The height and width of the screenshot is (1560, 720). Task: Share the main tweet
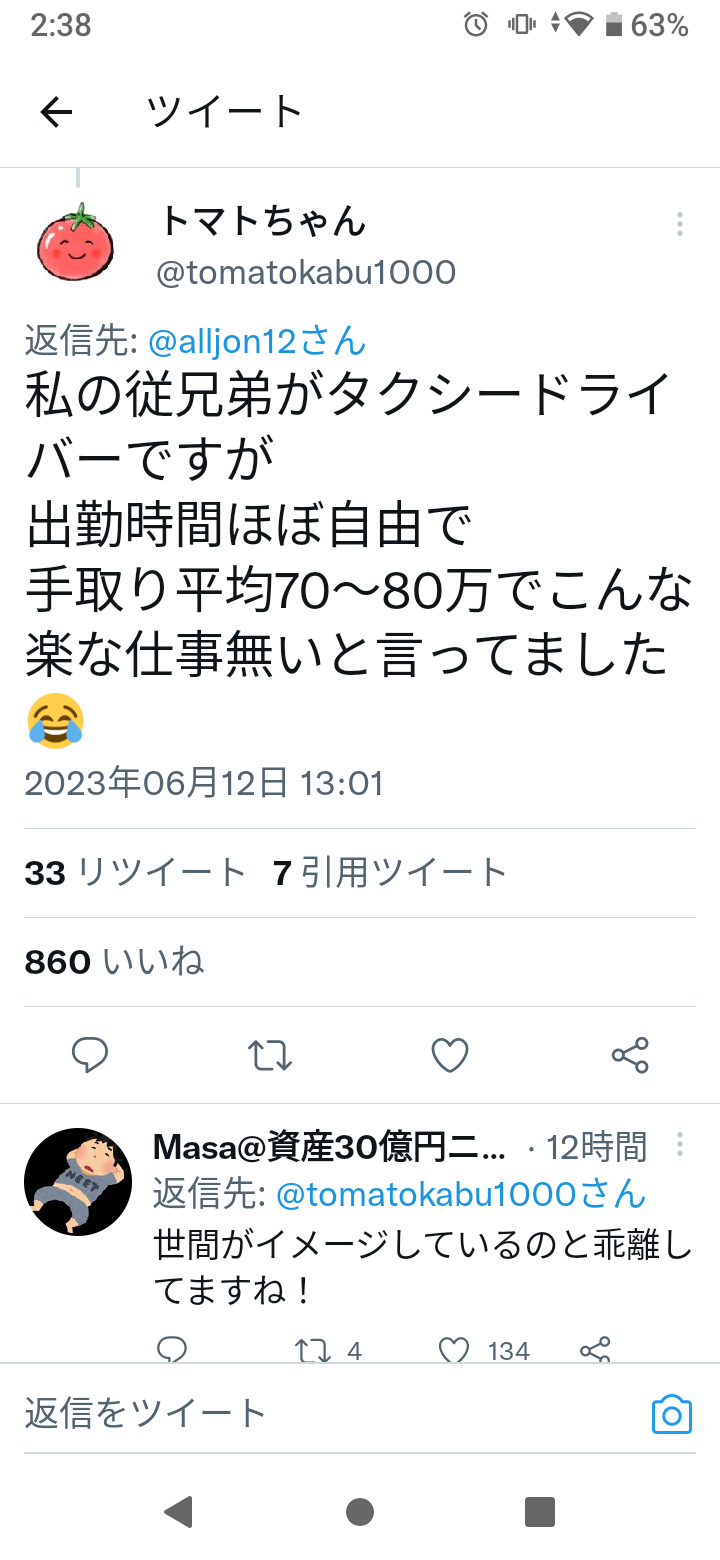click(x=630, y=1055)
